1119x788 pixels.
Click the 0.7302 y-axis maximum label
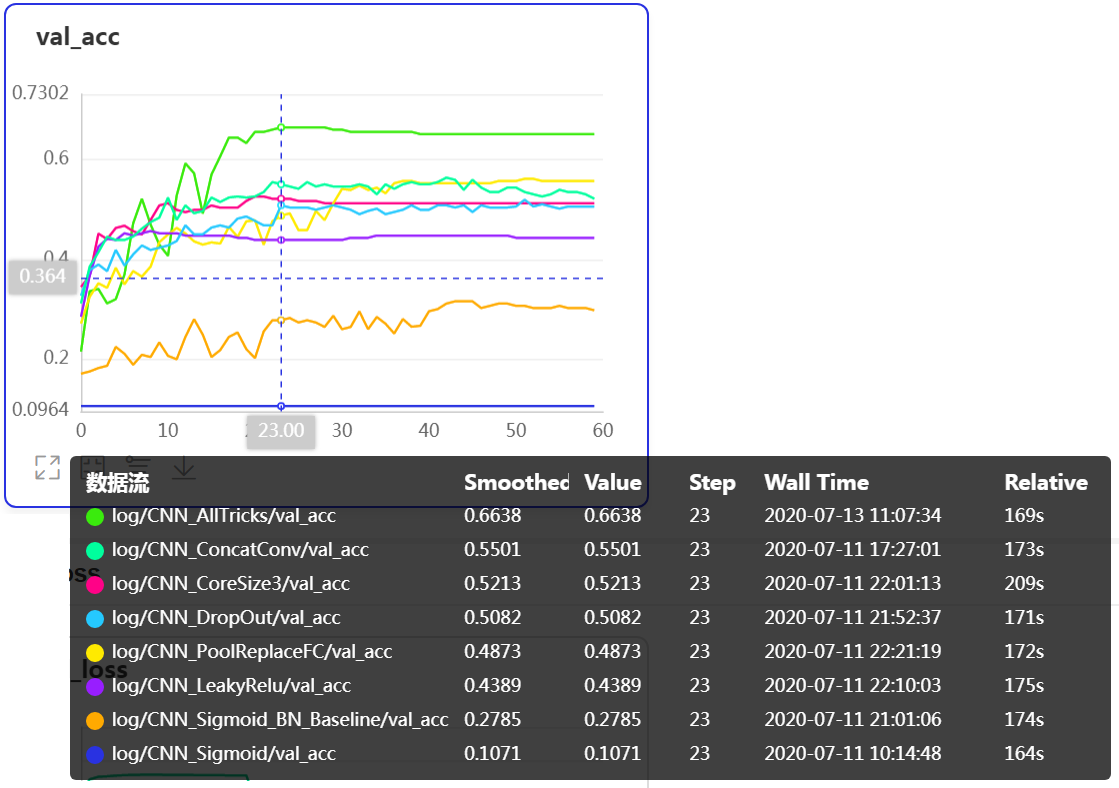click(x=41, y=93)
